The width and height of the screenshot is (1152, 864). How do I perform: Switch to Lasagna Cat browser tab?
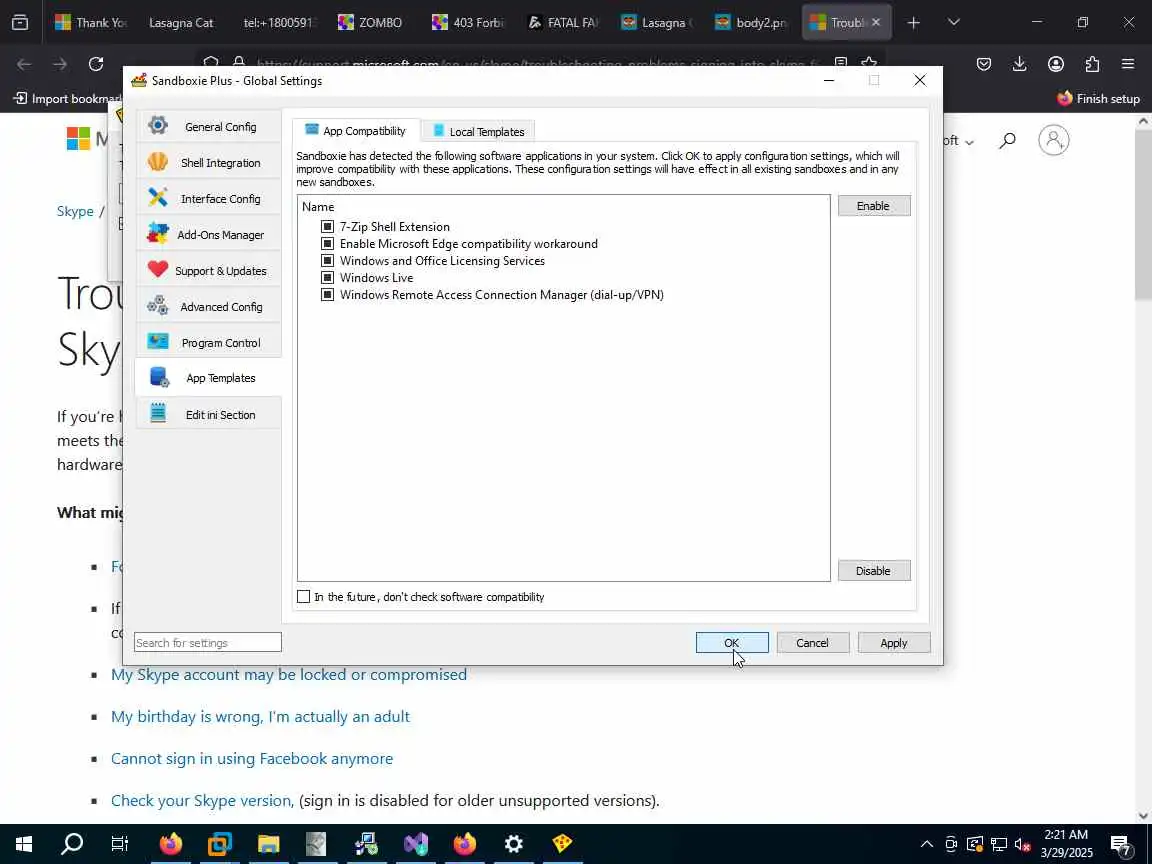[181, 23]
